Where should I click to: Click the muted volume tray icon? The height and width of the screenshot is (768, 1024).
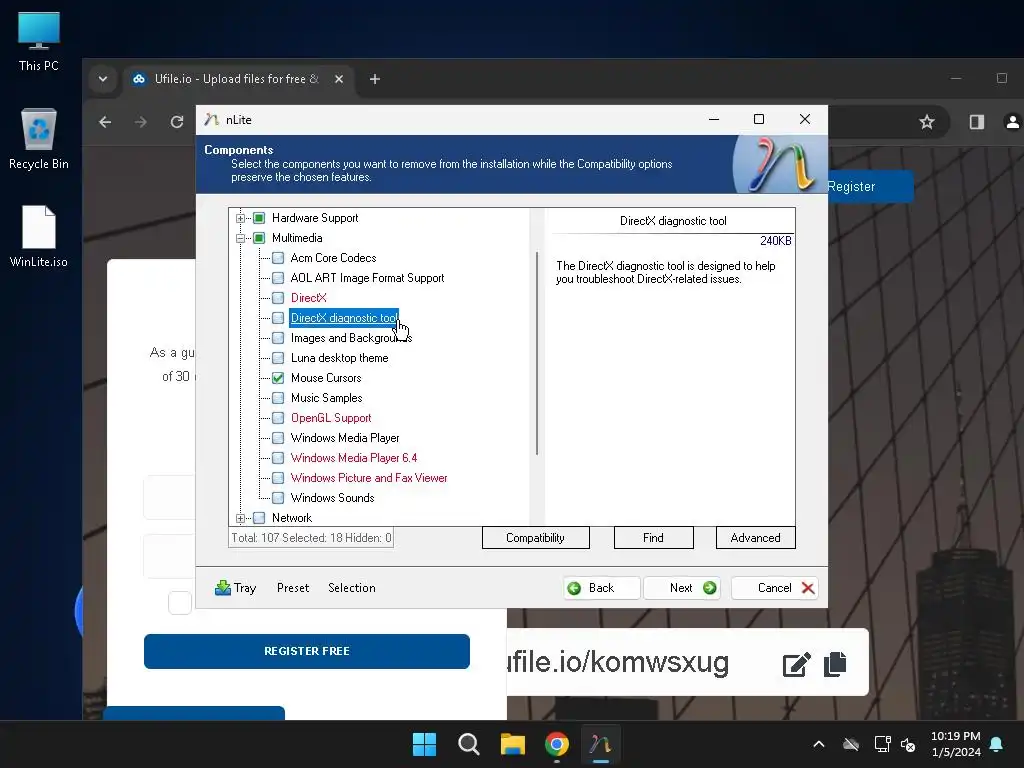[x=908, y=744]
